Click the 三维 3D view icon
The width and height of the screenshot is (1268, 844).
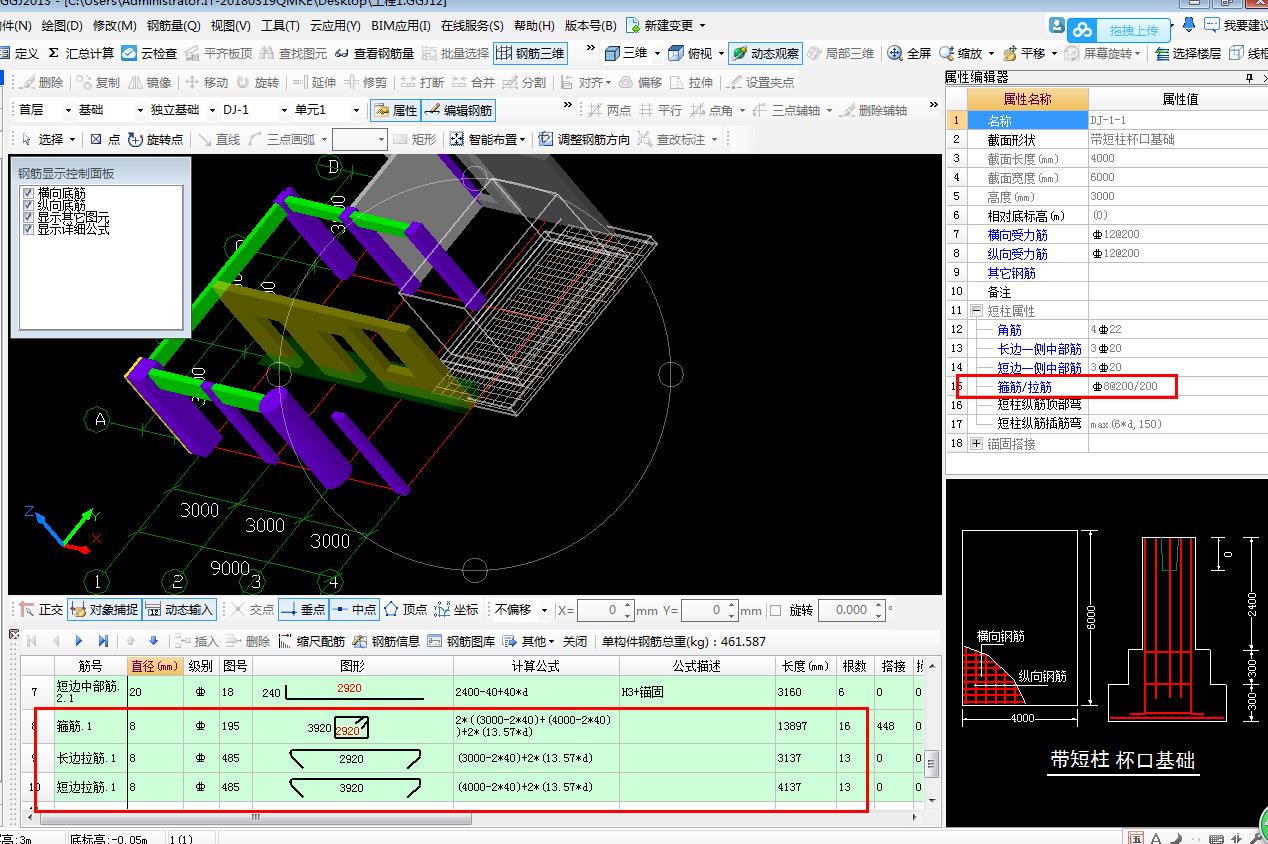(613, 53)
